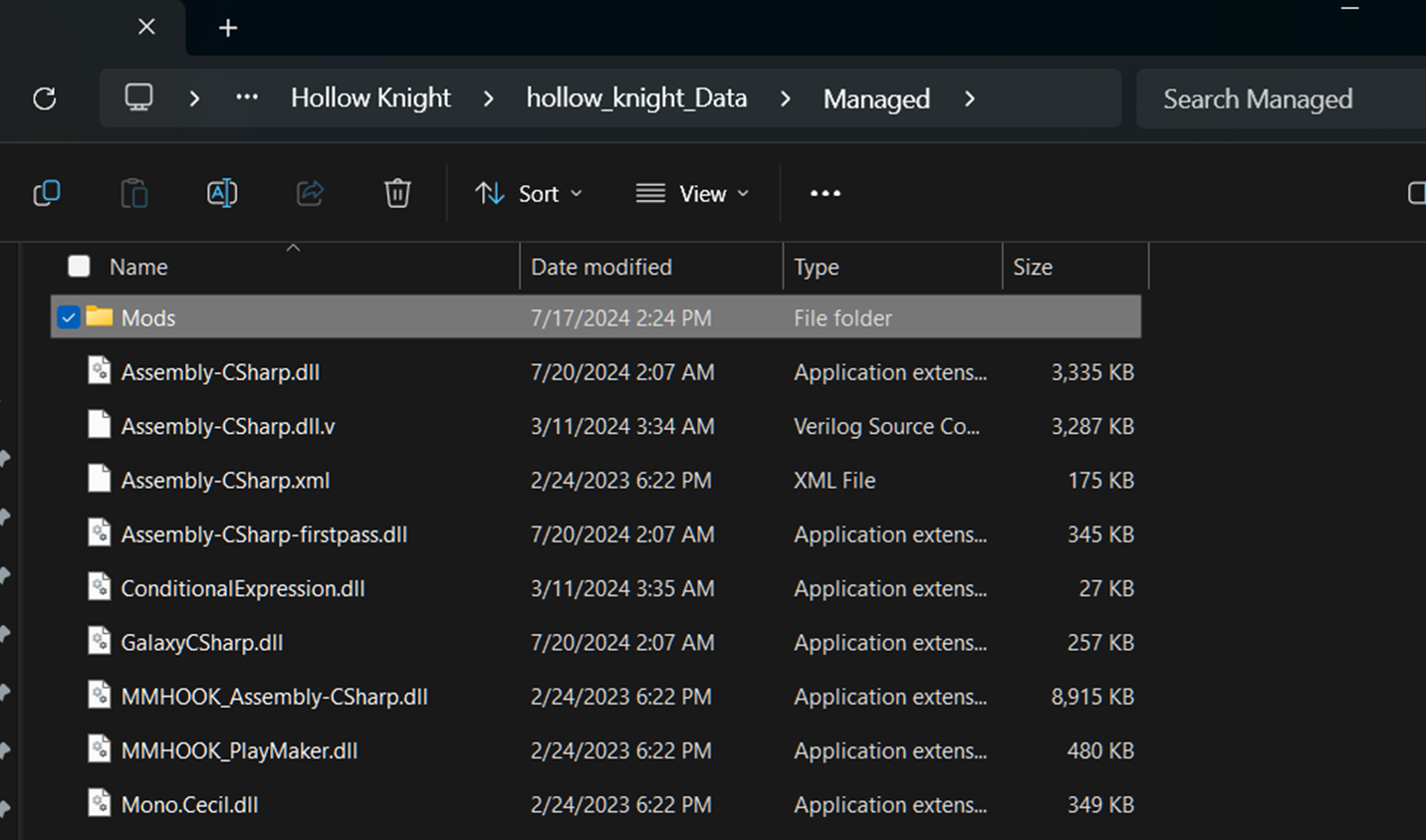Image resolution: width=1426 pixels, height=840 pixels.
Task: Select MMHOOK_Assembly-CSharp.dll file name
Action: (274, 696)
